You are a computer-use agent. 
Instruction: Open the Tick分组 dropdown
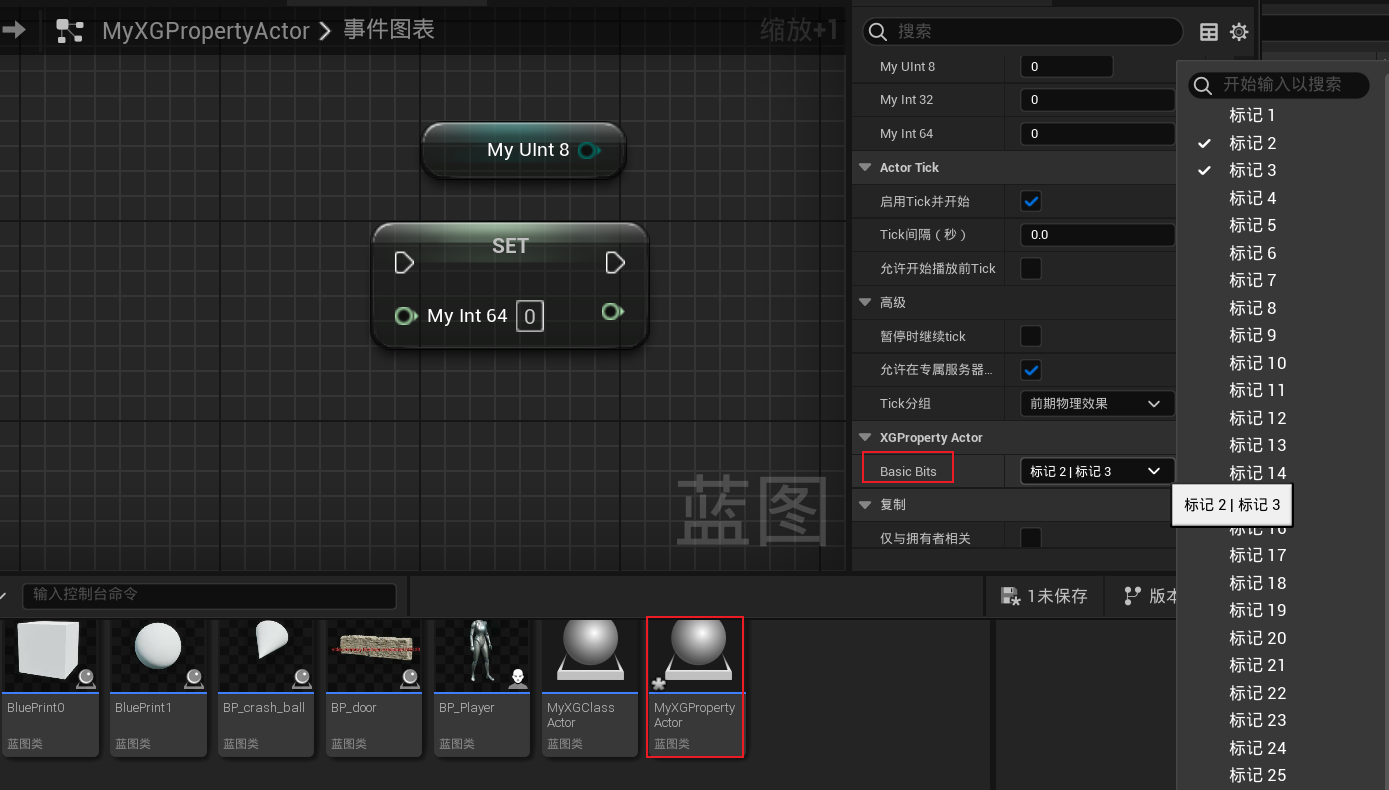coord(1097,404)
